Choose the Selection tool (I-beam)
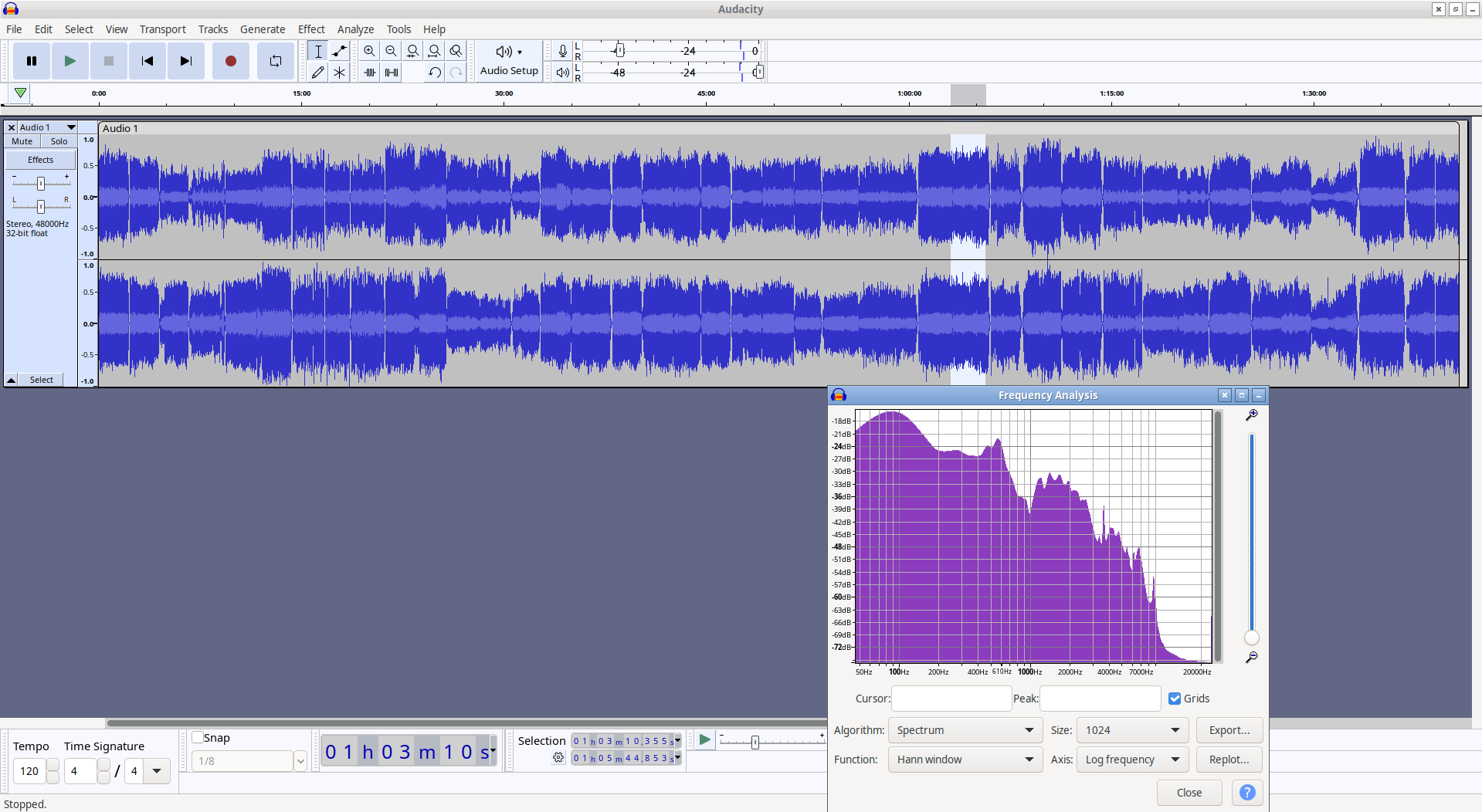Screen dimensions: 1482x812 (x=318, y=51)
